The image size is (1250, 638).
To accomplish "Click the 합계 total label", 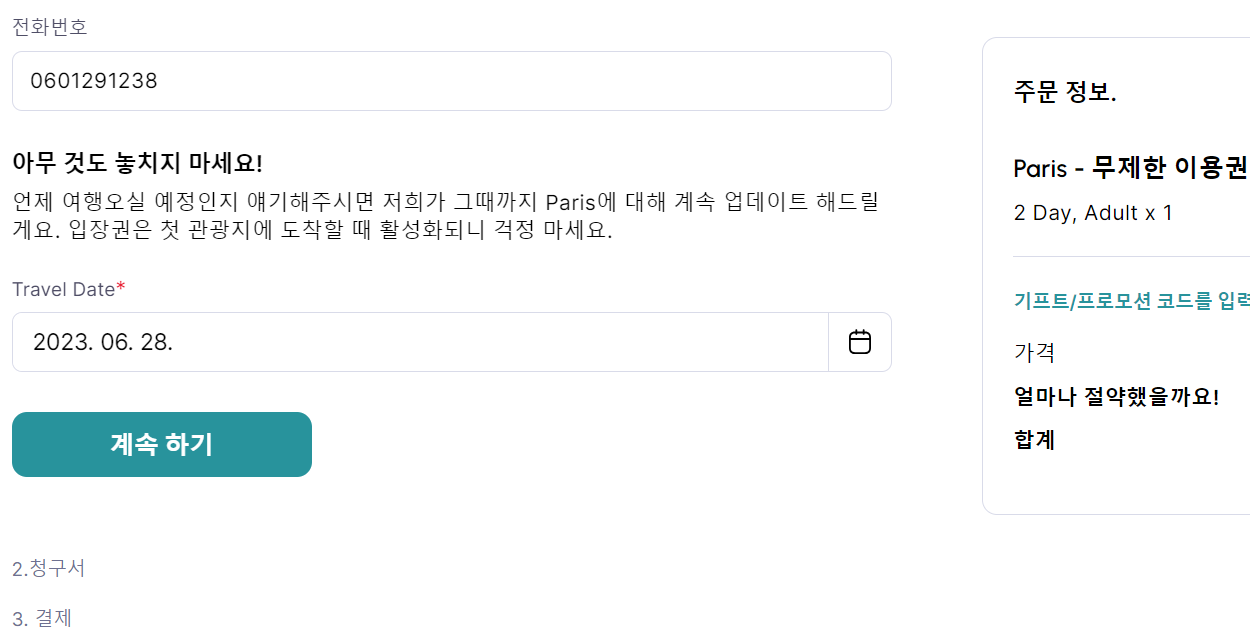I will [1034, 440].
